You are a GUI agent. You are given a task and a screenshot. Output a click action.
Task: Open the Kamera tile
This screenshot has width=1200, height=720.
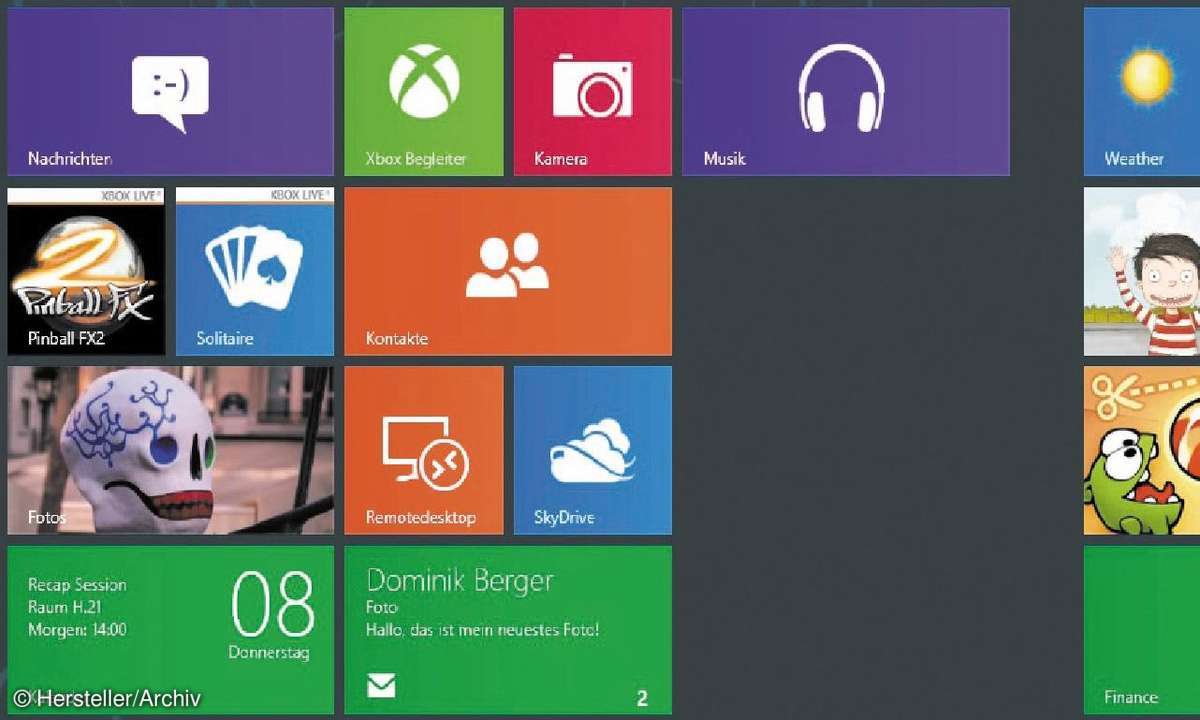click(593, 92)
